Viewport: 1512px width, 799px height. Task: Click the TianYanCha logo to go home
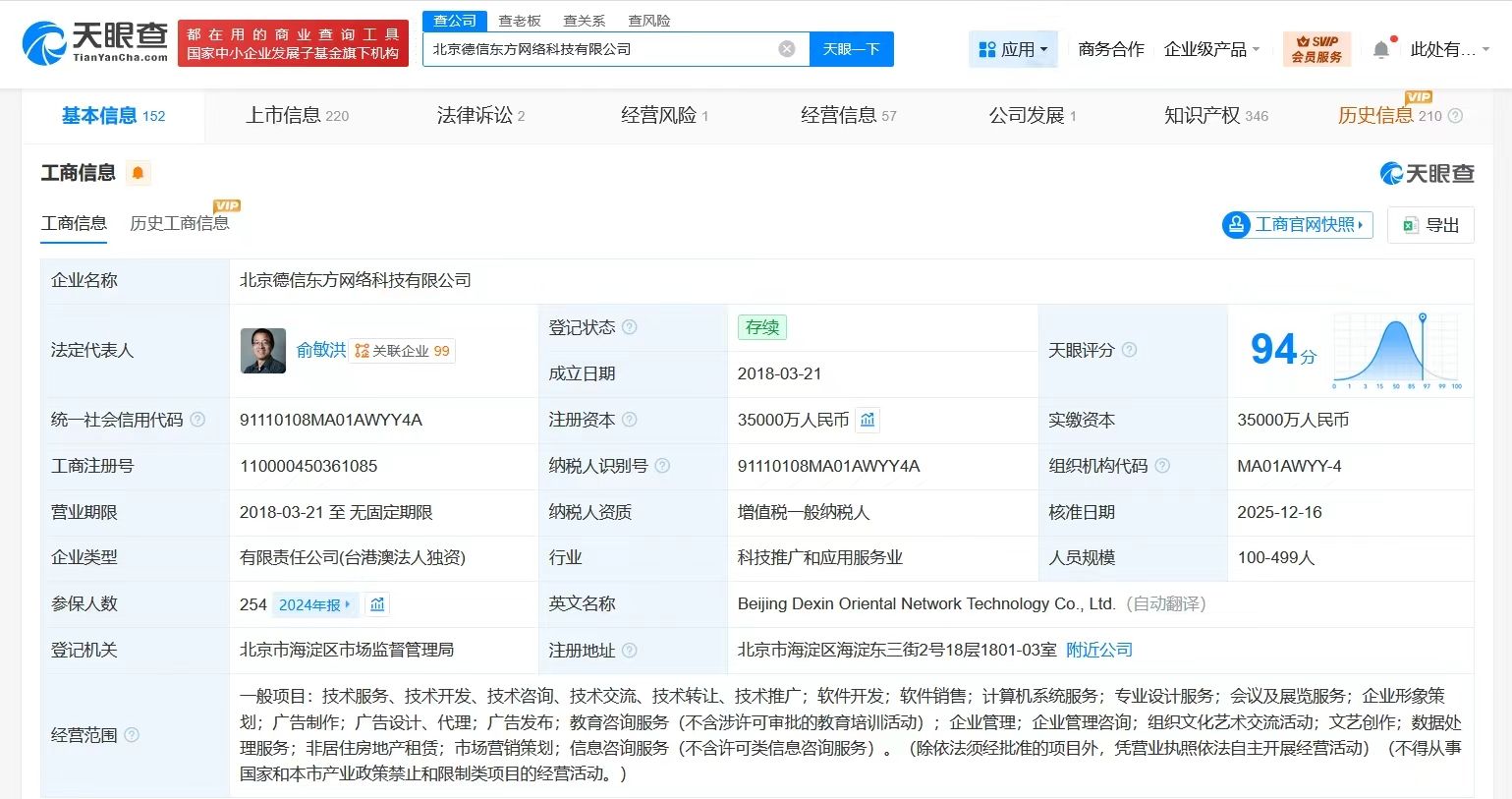(95, 42)
